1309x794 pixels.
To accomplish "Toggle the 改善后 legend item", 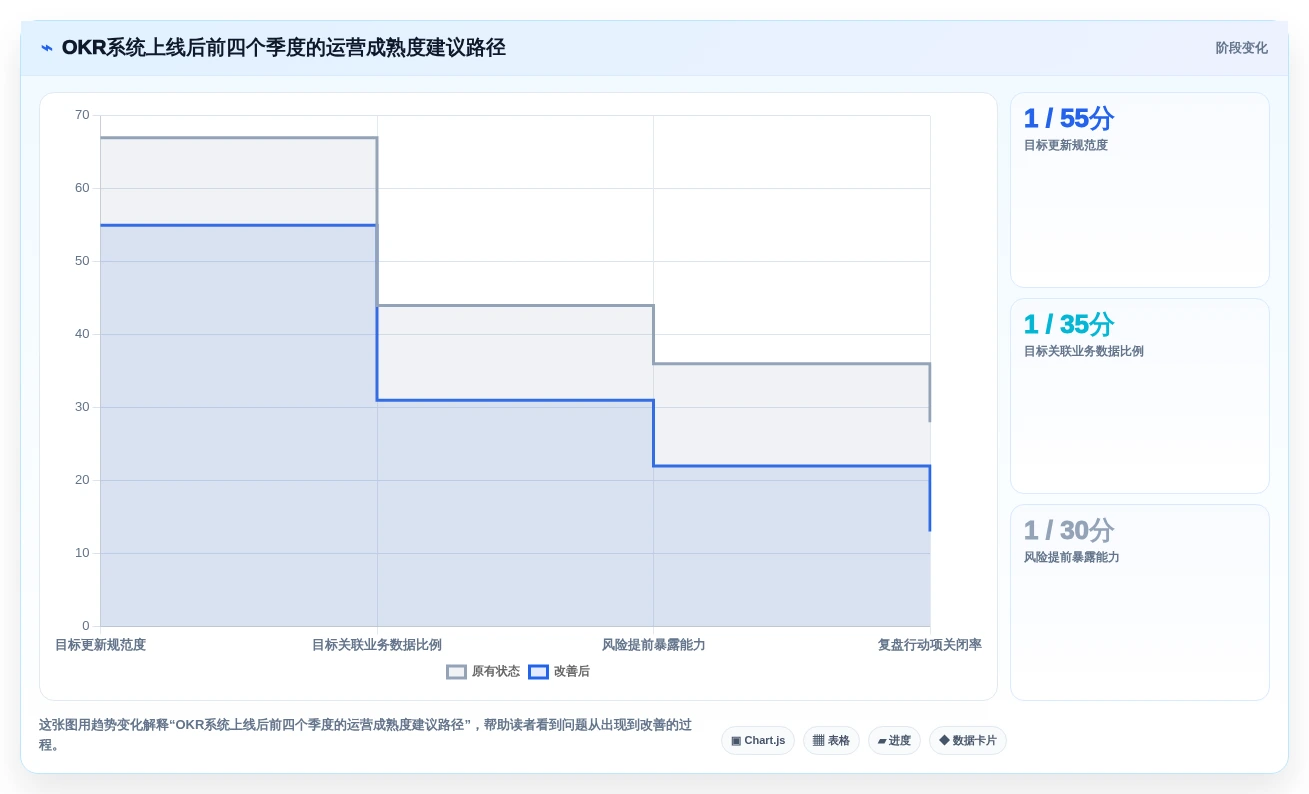I will [559, 672].
